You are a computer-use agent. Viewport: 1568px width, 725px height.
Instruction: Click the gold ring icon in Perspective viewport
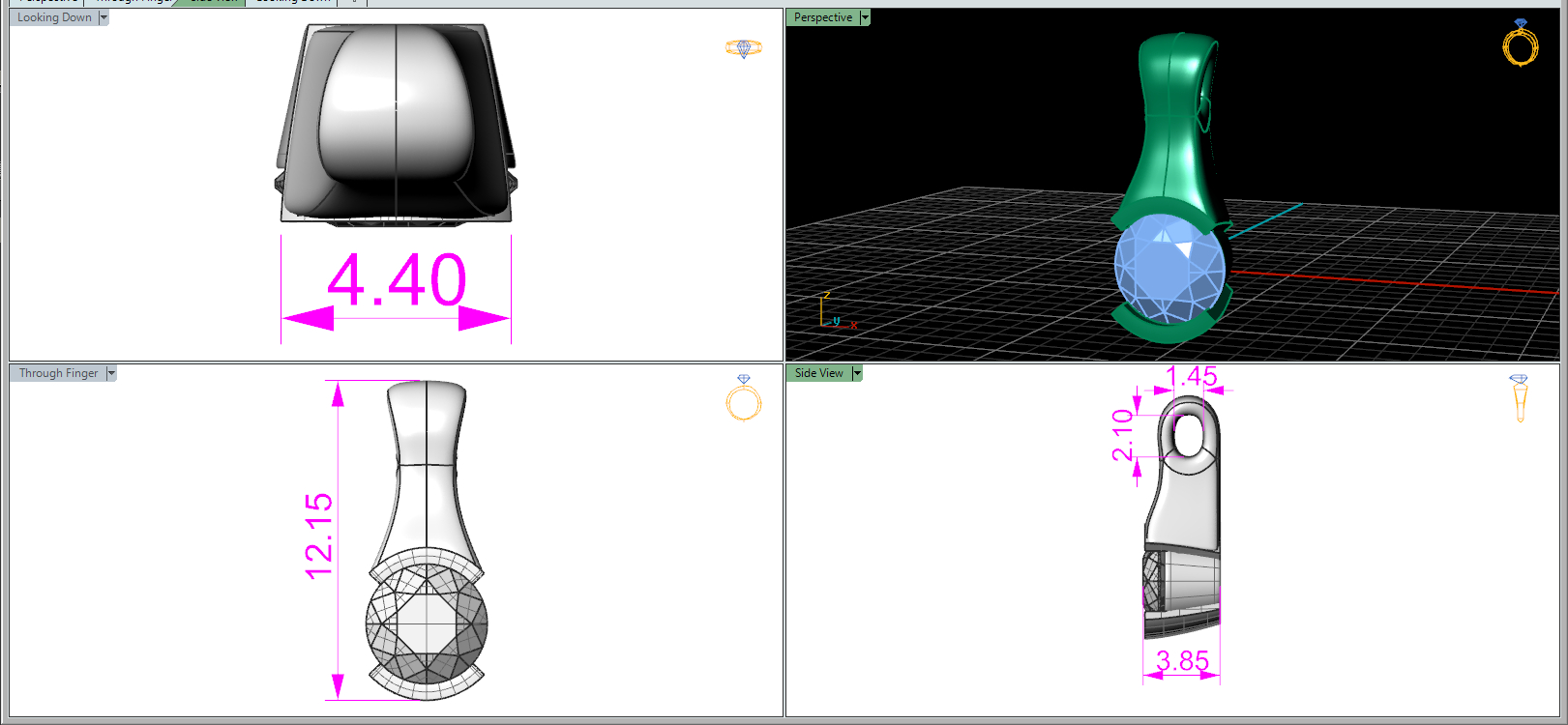[x=1521, y=42]
